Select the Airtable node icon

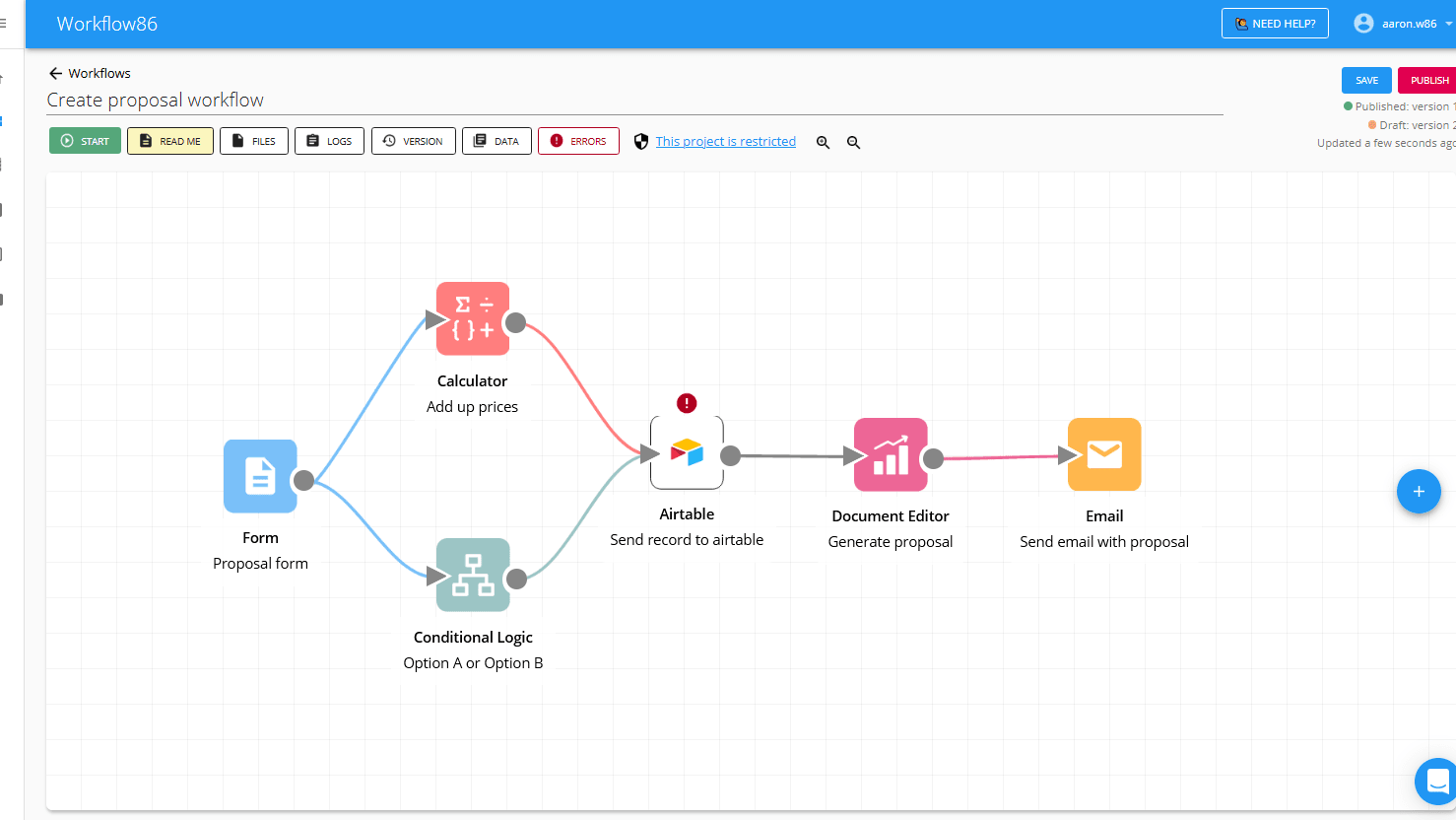coord(687,452)
